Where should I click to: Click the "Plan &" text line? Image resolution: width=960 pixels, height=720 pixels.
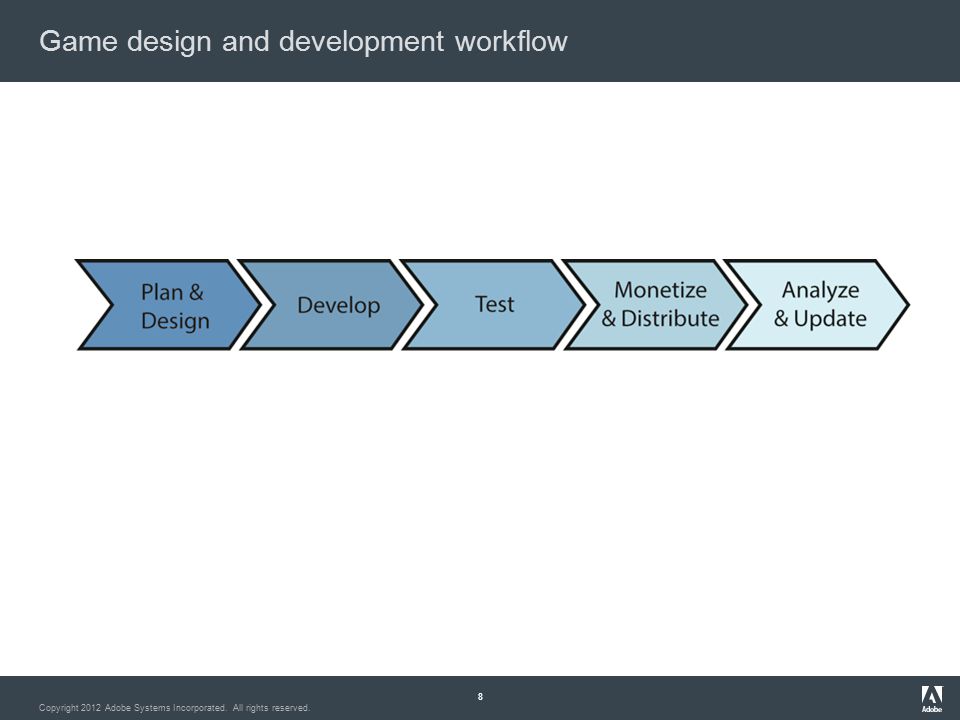172,292
